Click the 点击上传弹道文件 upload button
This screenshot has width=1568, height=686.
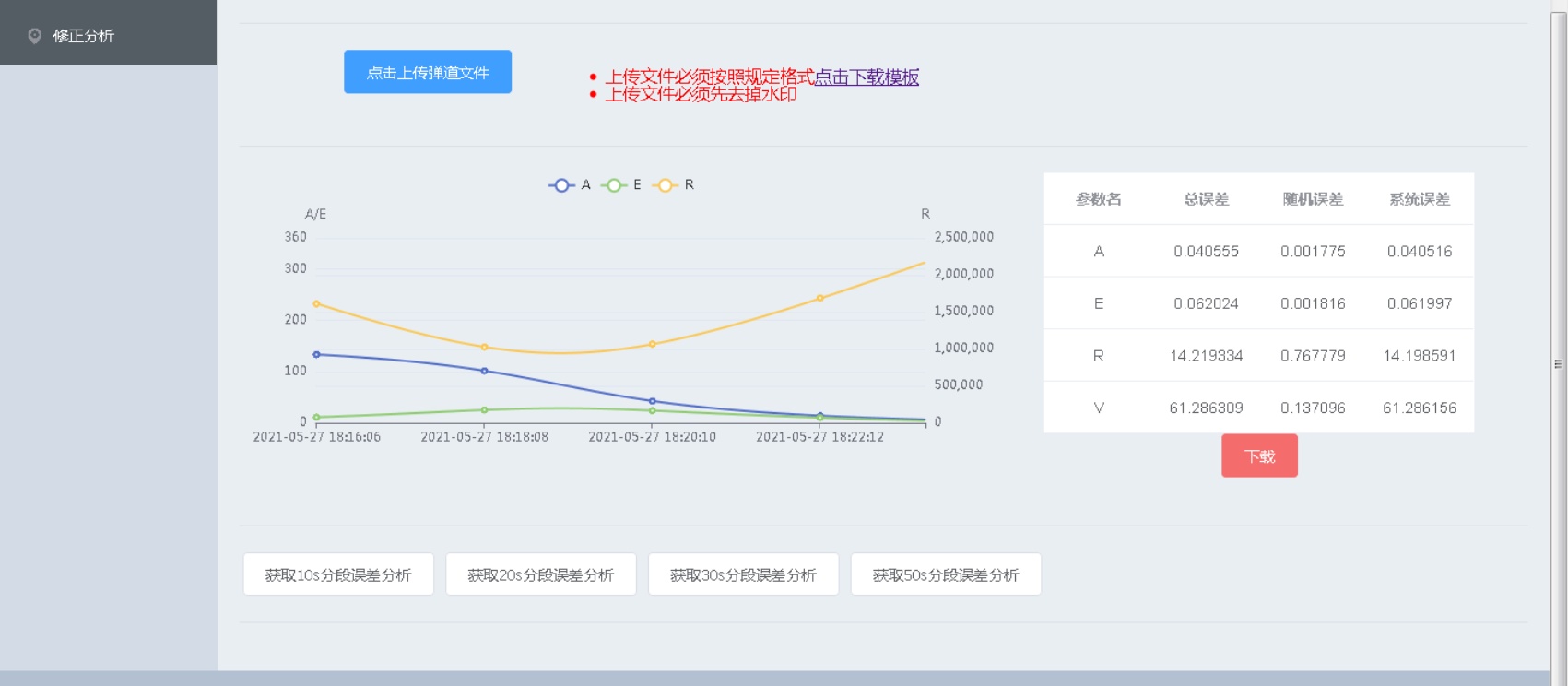click(428, 72)
